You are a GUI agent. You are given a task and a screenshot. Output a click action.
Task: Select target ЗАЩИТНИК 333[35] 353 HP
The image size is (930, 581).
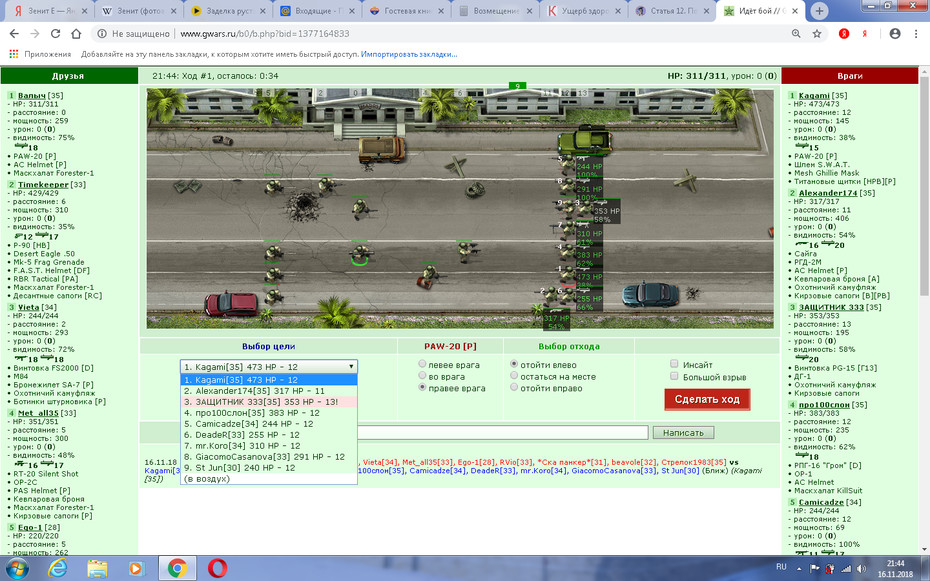point(269,402)
